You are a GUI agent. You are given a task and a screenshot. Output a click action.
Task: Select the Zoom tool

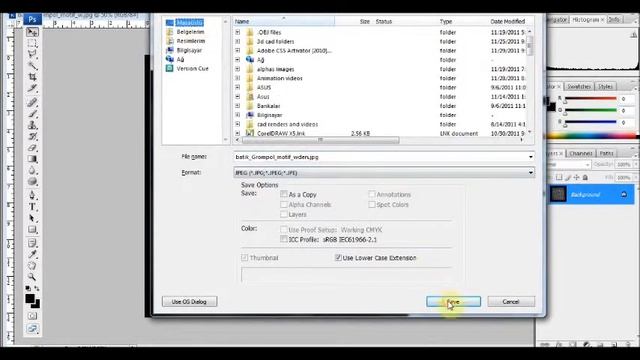[32, 277]
